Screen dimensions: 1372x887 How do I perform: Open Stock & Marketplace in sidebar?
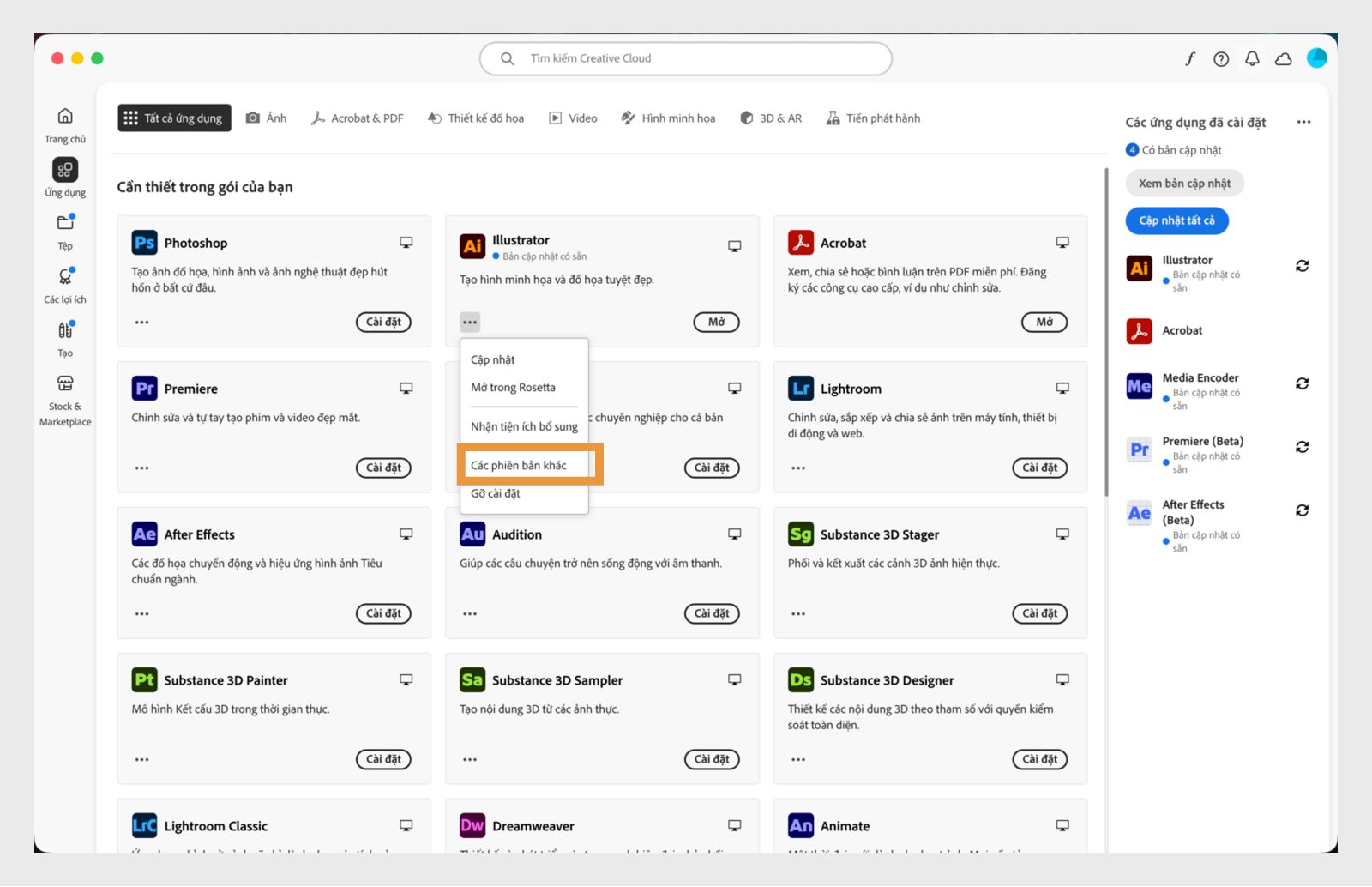[65, 401]
